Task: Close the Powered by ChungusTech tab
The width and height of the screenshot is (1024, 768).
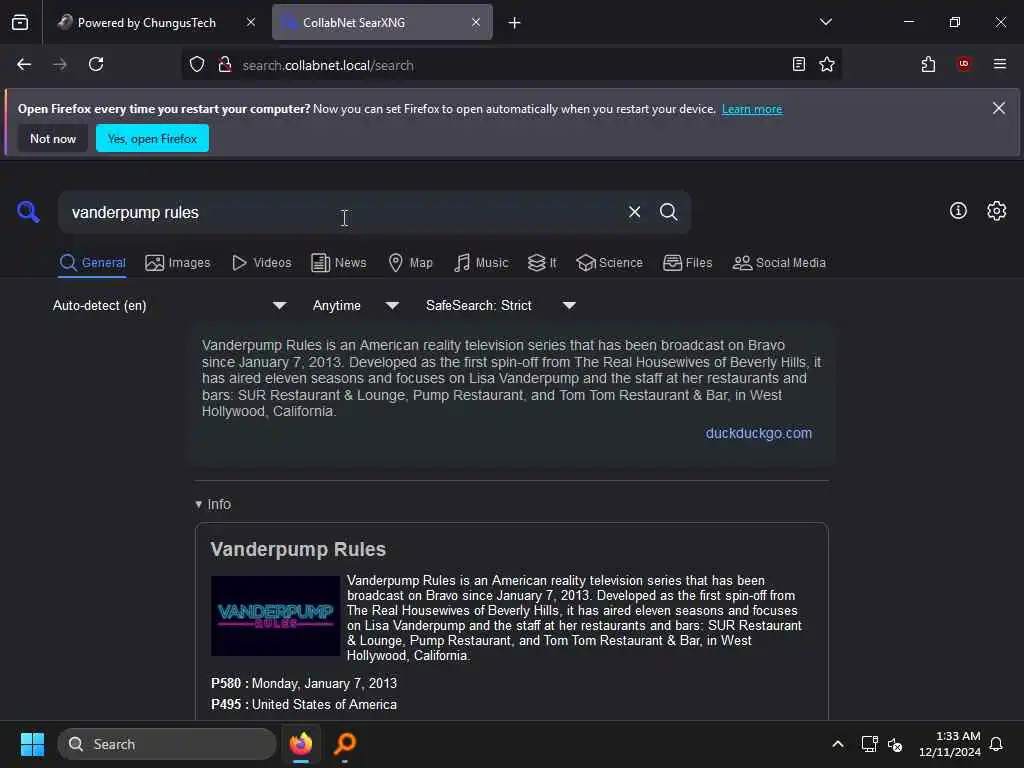Action: pyautogui.click(x=251, y=22)
